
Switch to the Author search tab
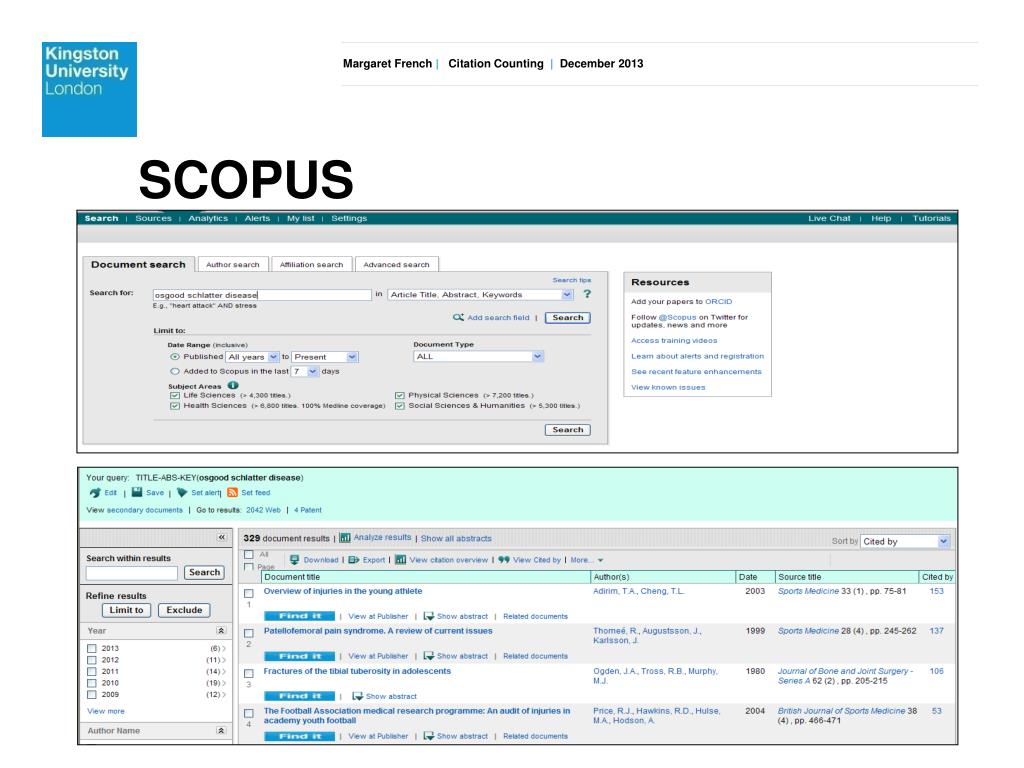[232, 264]
